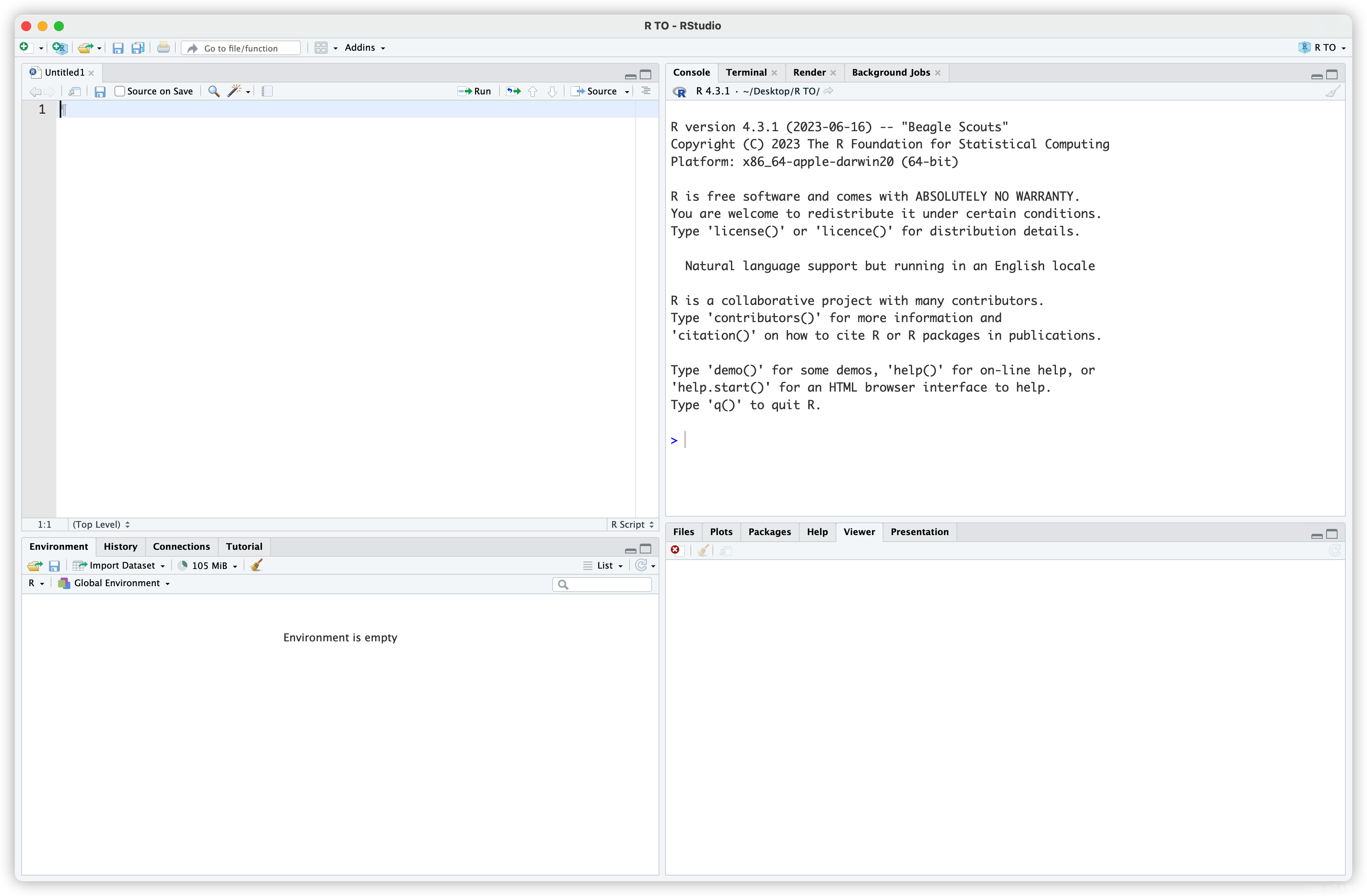Load workspace icon in Environment pane
Screen dimensions: 1367x896
click(34, 566)
